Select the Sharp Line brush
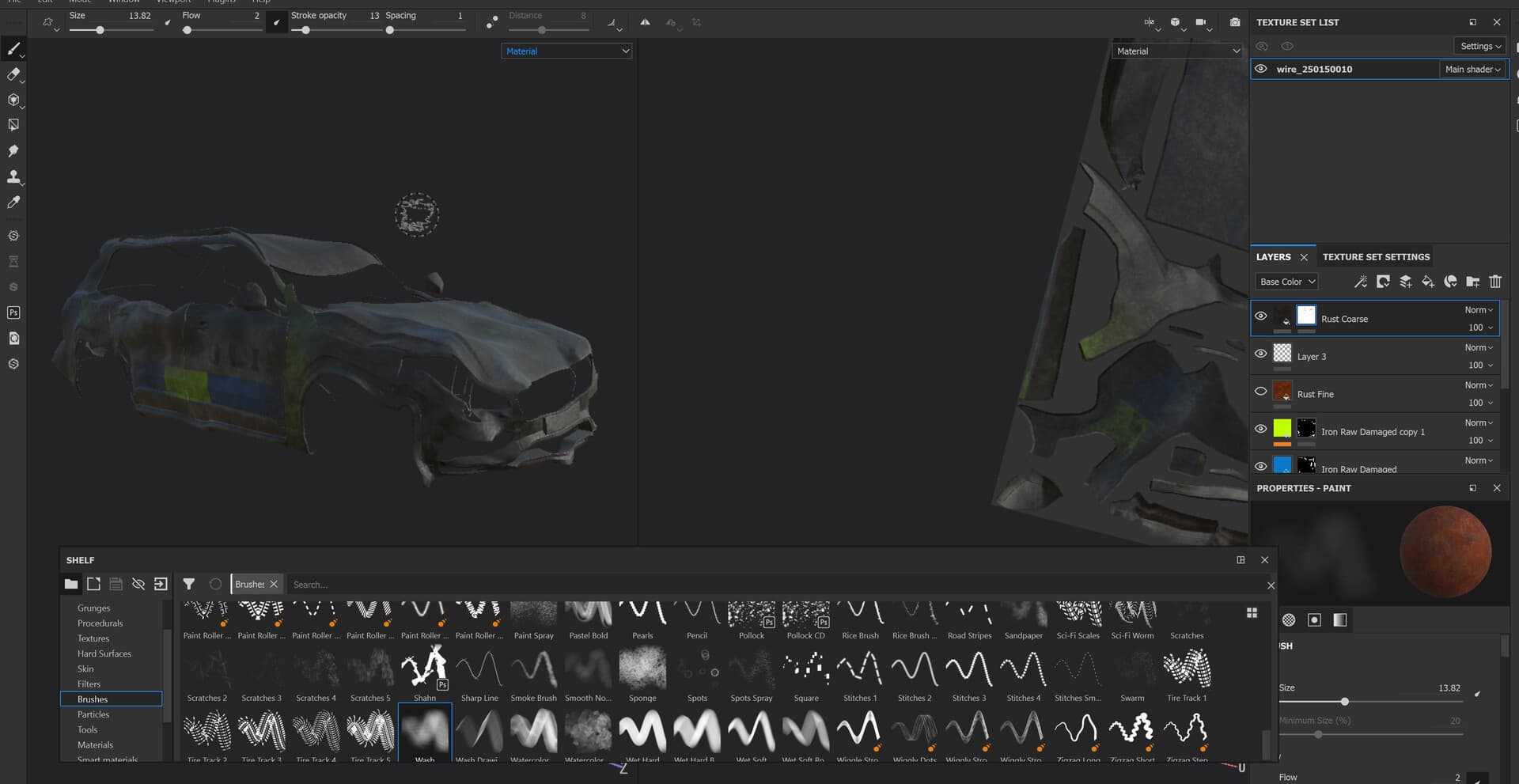1519x784 pixels. click(479, 675)
